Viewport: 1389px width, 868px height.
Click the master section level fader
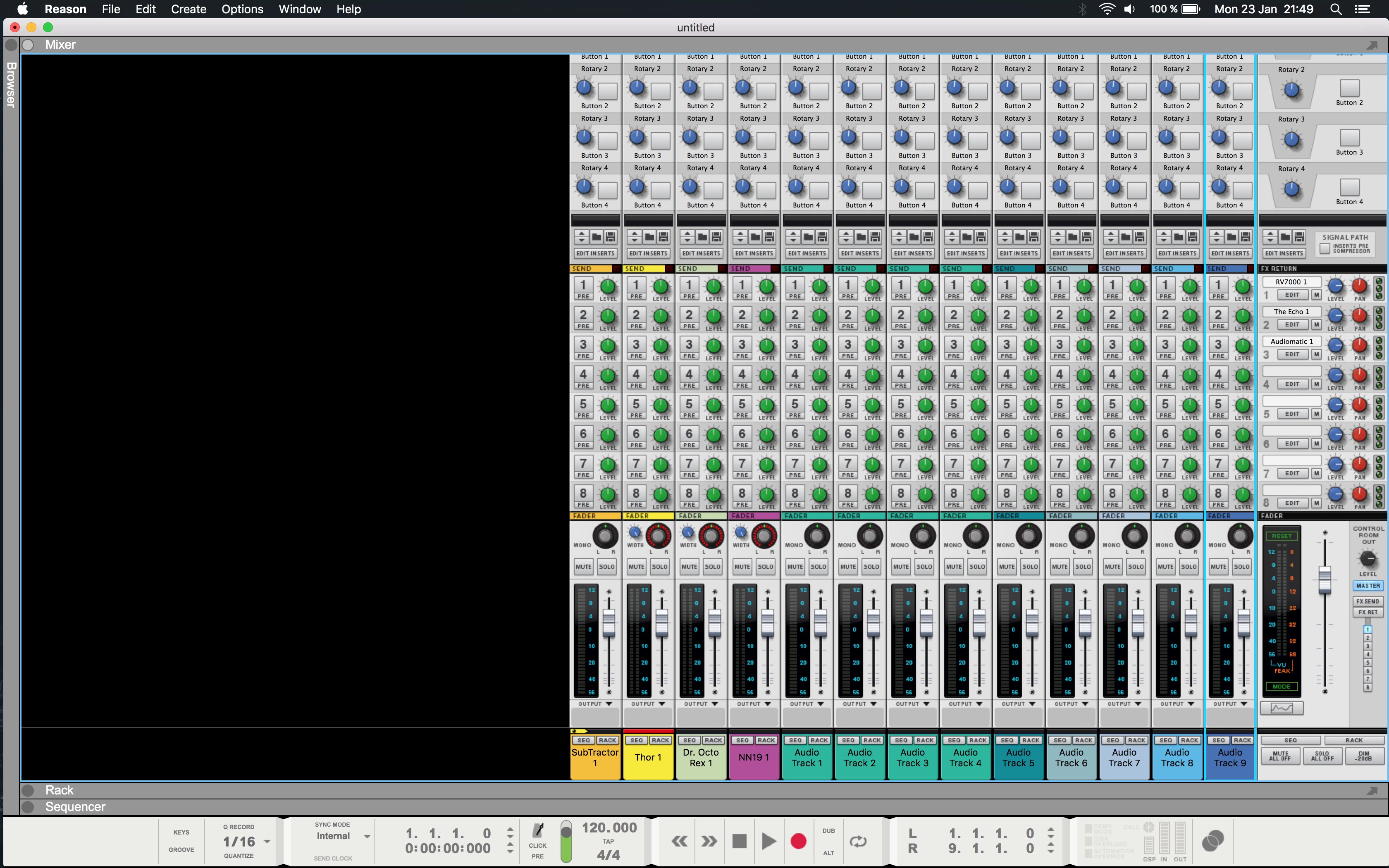1325,580
